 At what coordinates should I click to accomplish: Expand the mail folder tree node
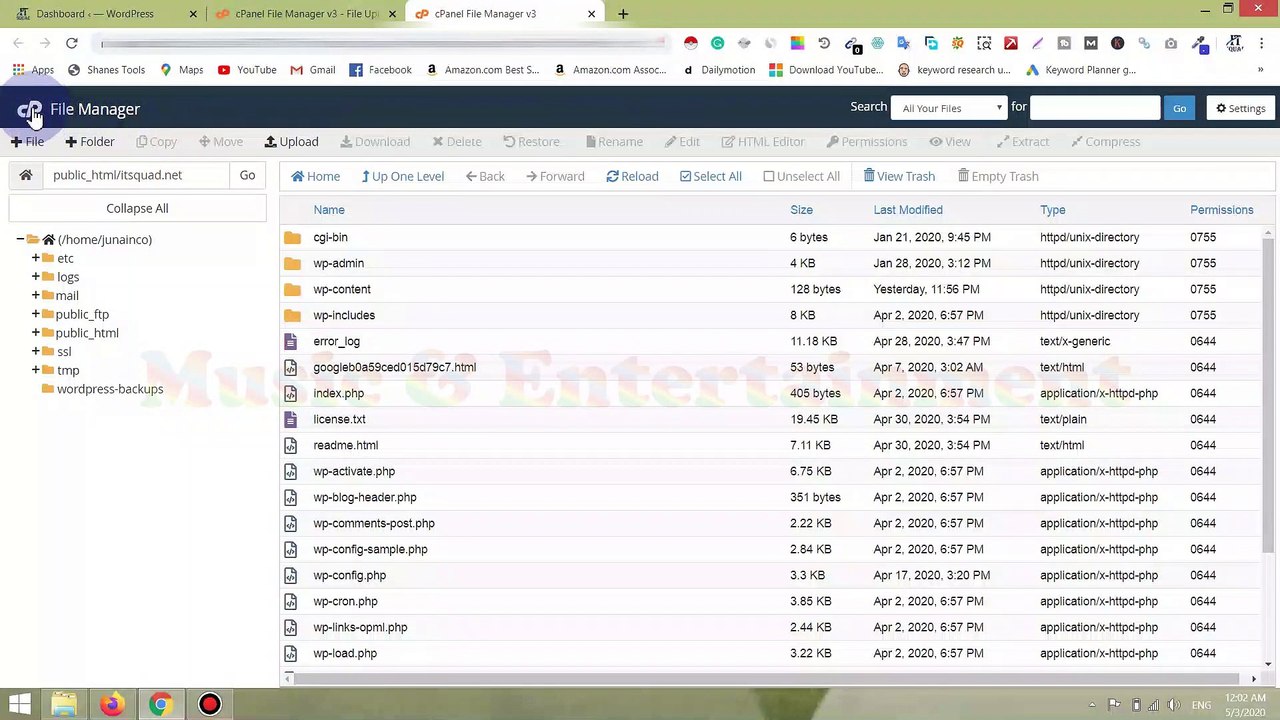coord(36,295)
